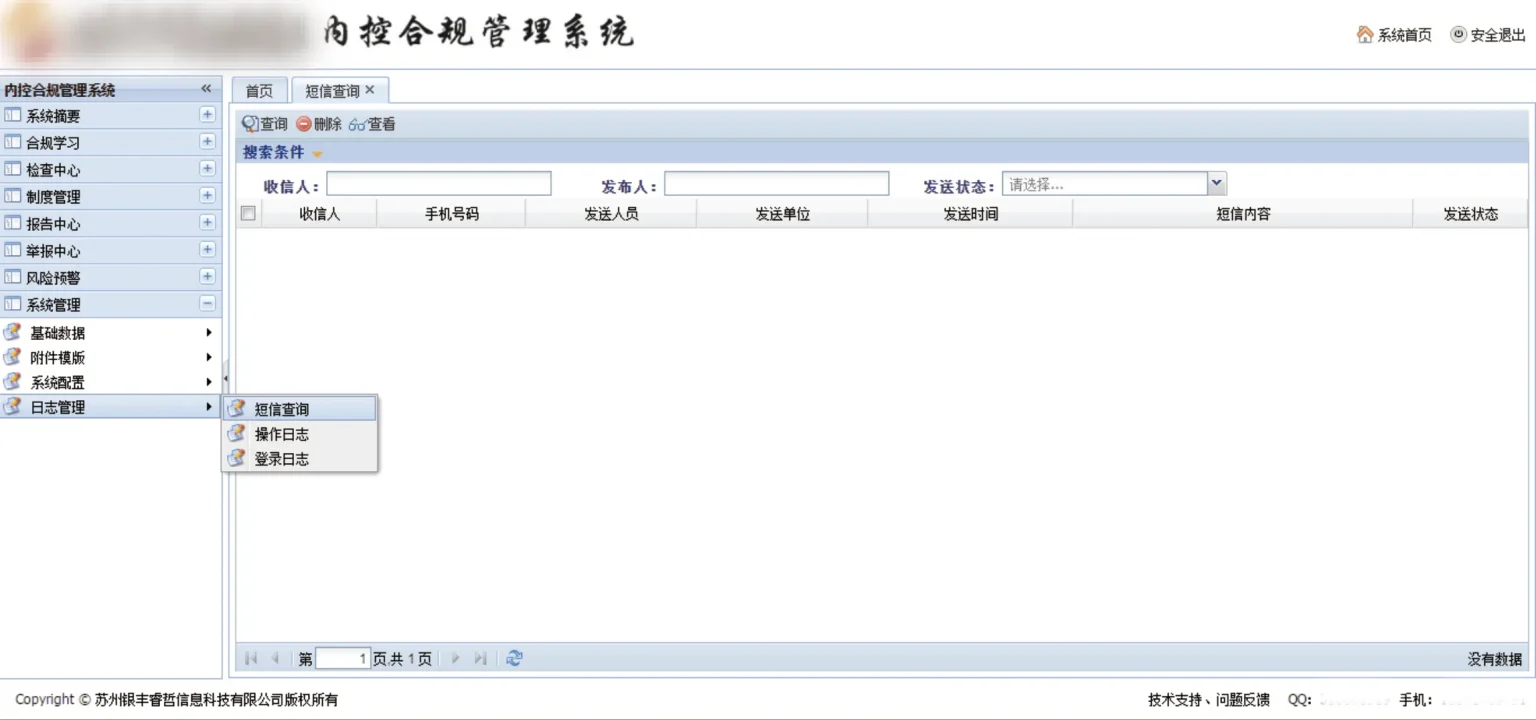Image resolution: width=1536 pixels, height=720 pixels.
Task: Click the refresh icon in pagination bar
Action: 514,658
